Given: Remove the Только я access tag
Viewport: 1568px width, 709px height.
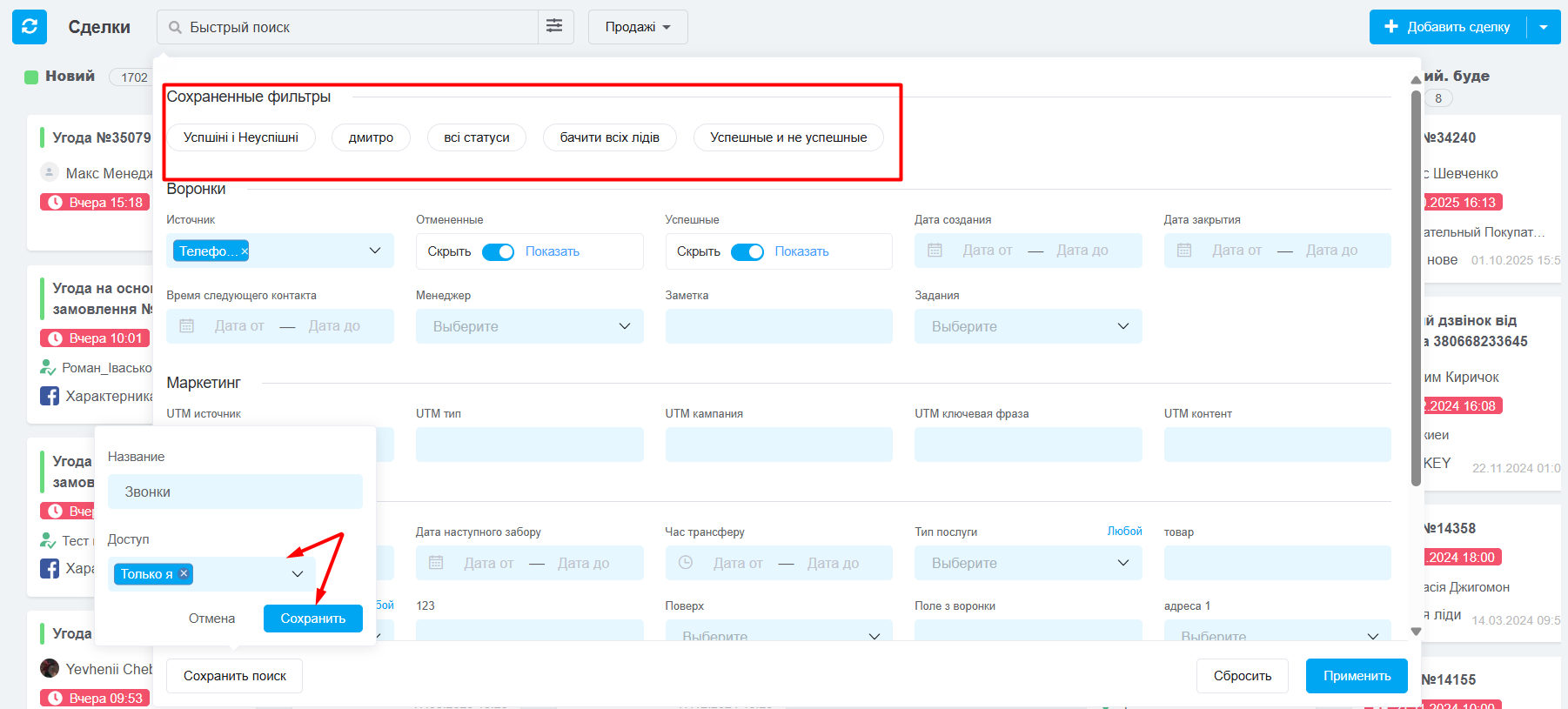Looking at the screenshot, I should coord(184,573).
